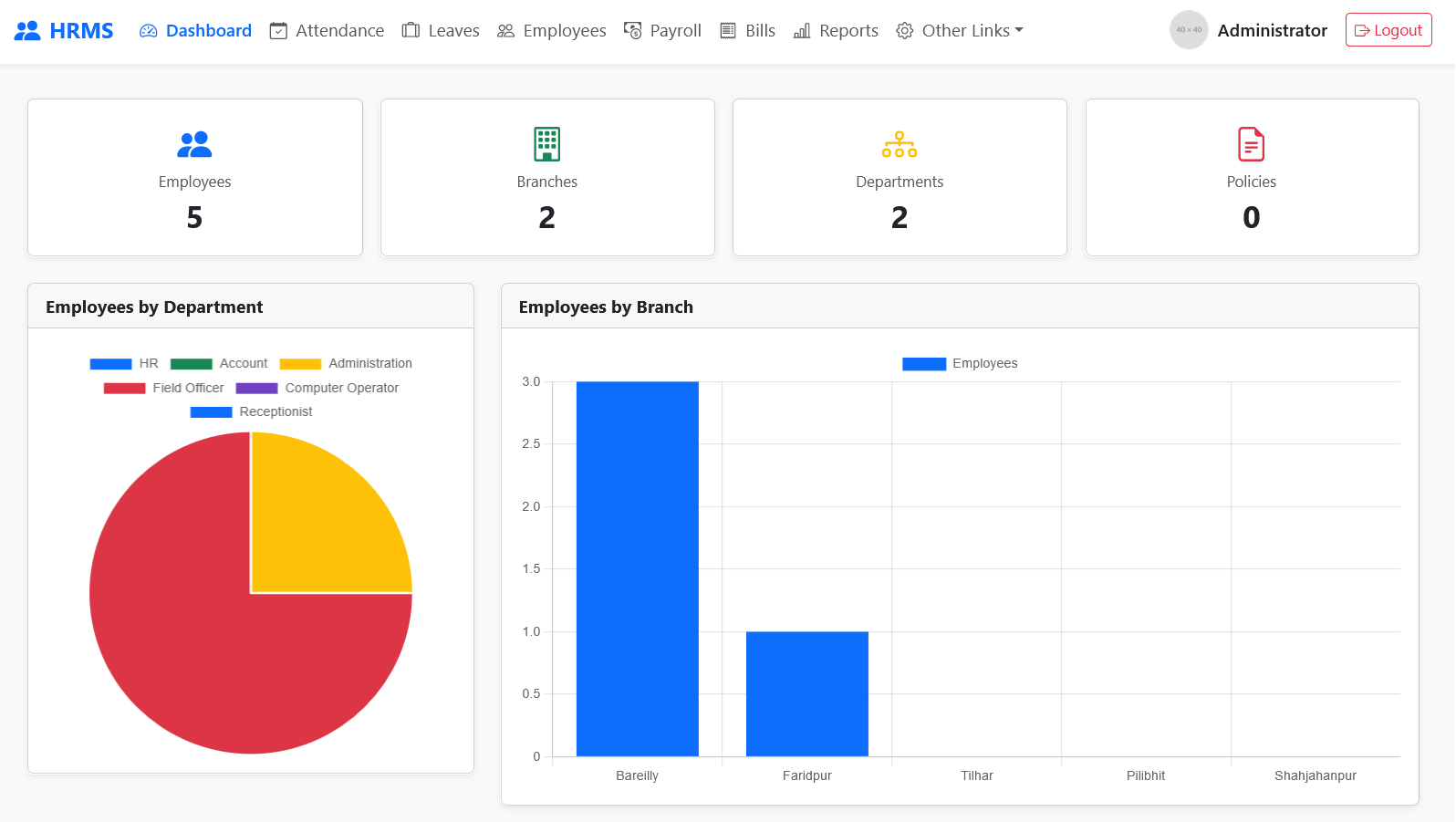Click the Reports bar chart icon
1456x822 pixels.
point(802,31)
